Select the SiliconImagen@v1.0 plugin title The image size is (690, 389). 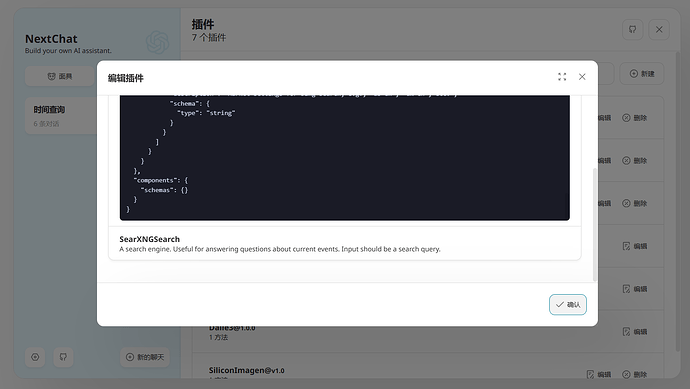(246, 370)
